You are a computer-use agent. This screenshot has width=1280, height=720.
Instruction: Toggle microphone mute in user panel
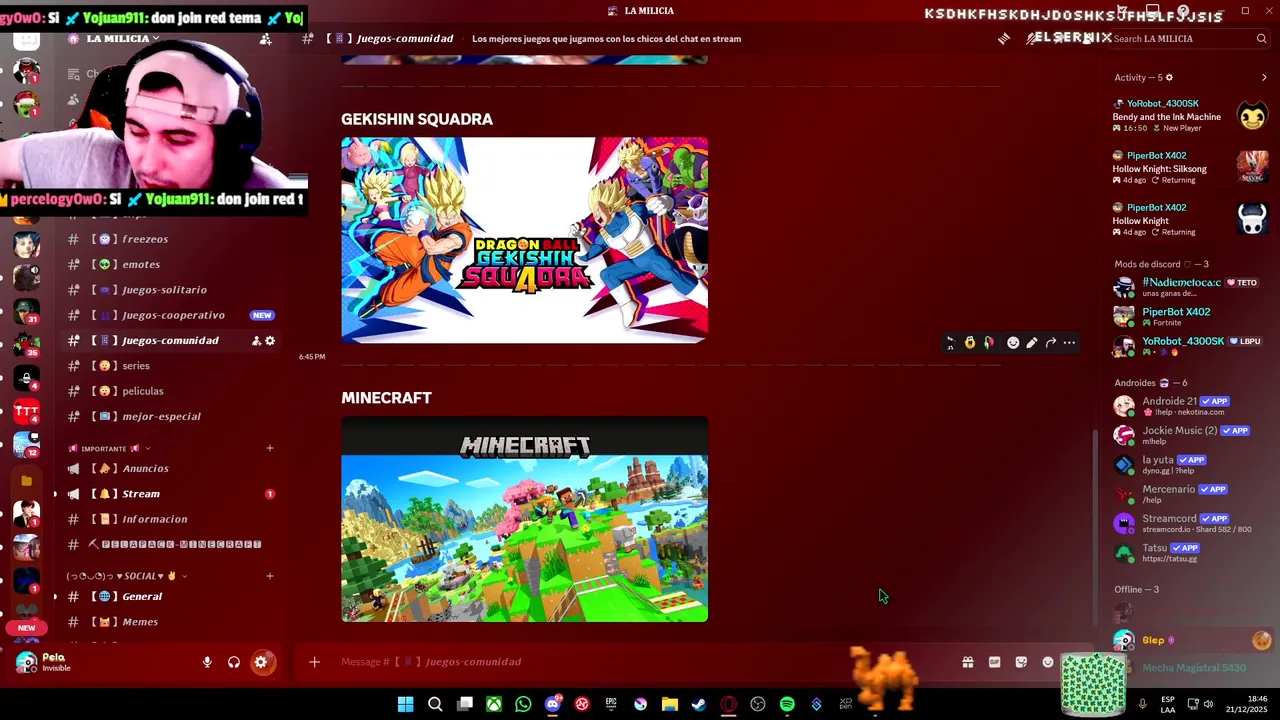click(x=207, y=662)
